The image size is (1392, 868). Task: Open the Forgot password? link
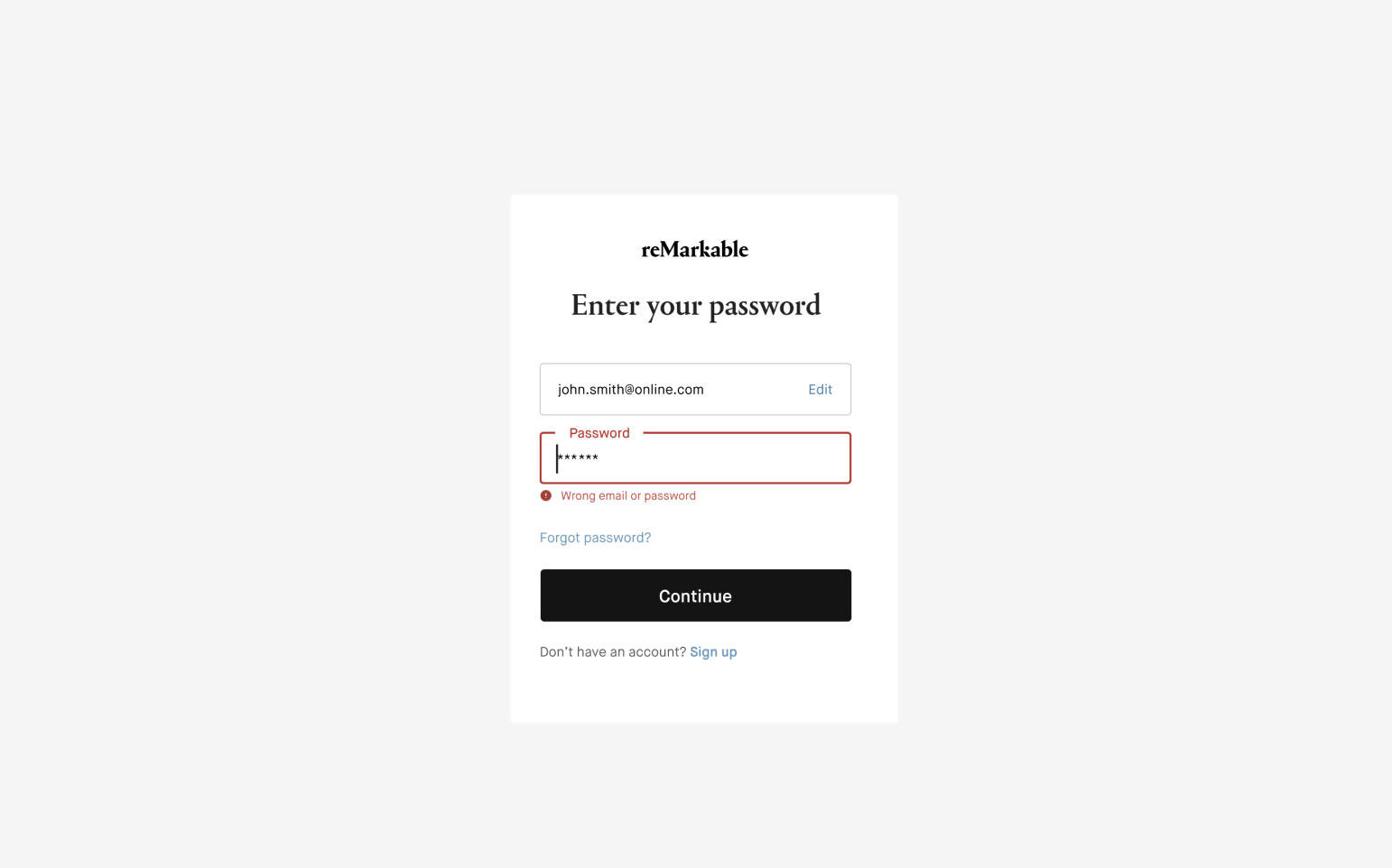pyautogui.click(x=595, y=538)
